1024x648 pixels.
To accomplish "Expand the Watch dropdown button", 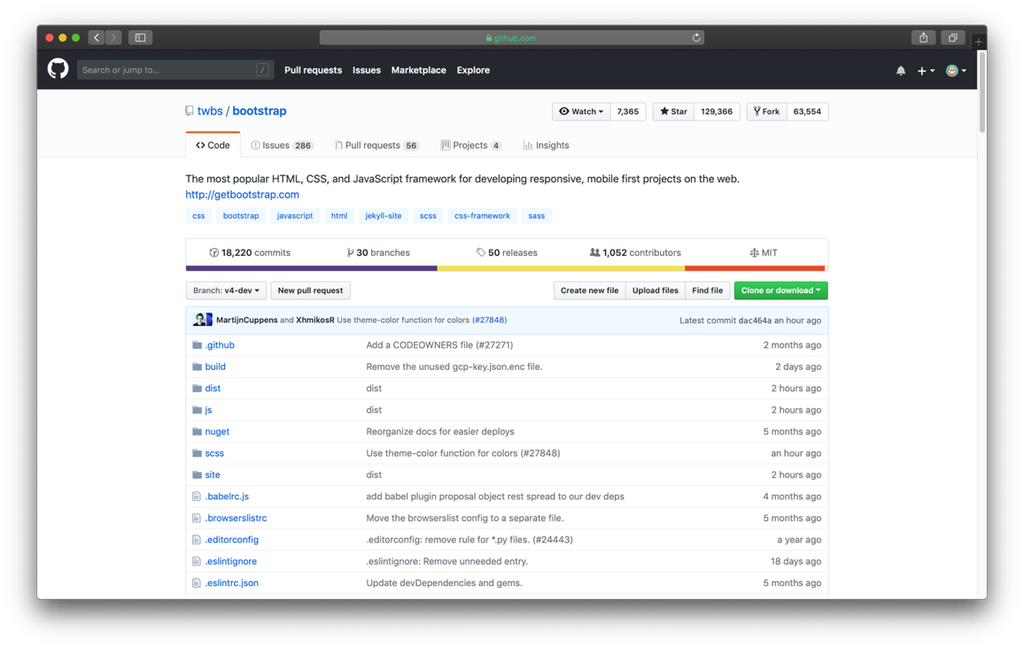I will point(581,112).
